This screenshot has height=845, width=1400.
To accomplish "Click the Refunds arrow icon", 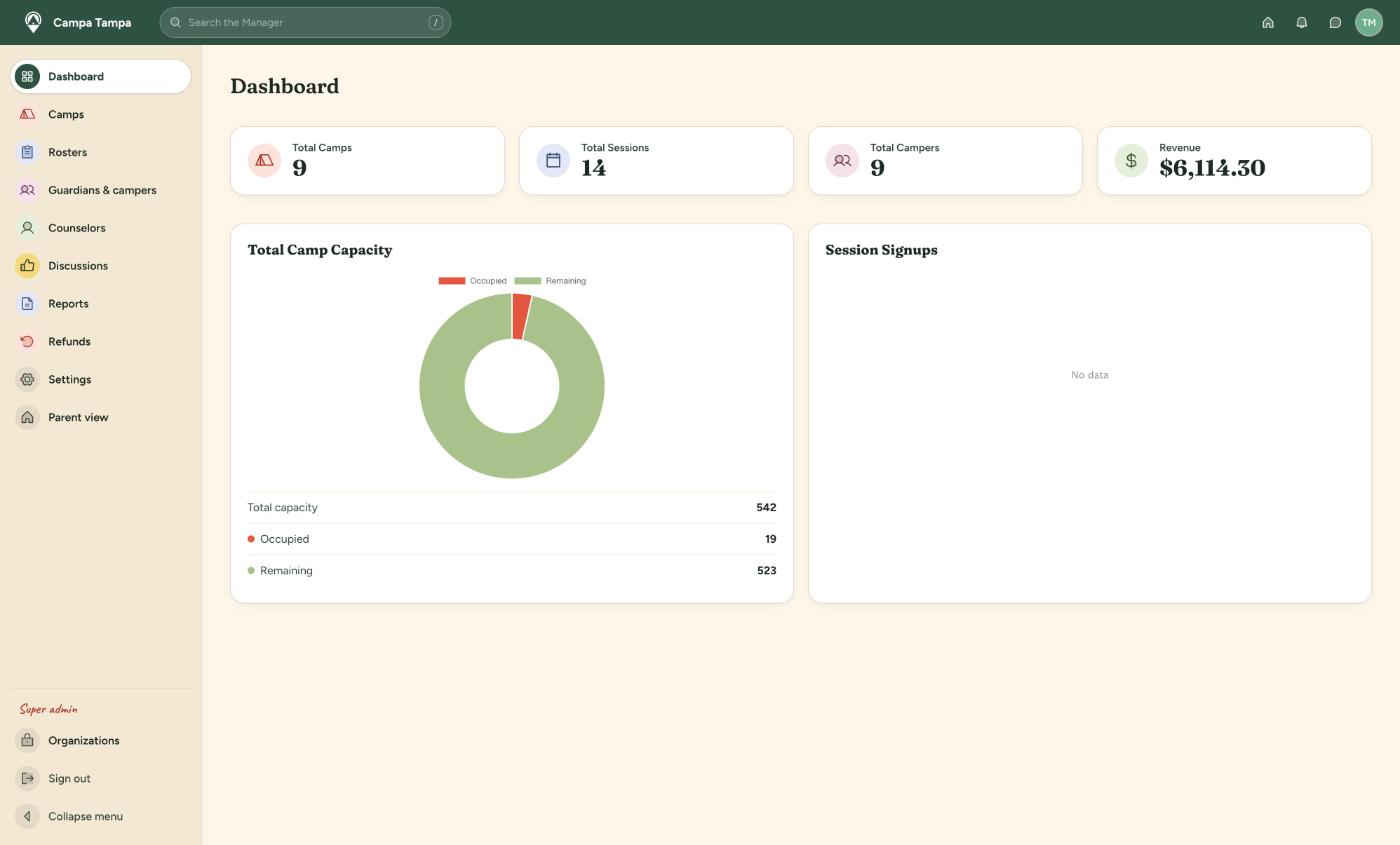I will tap(27, 342).
